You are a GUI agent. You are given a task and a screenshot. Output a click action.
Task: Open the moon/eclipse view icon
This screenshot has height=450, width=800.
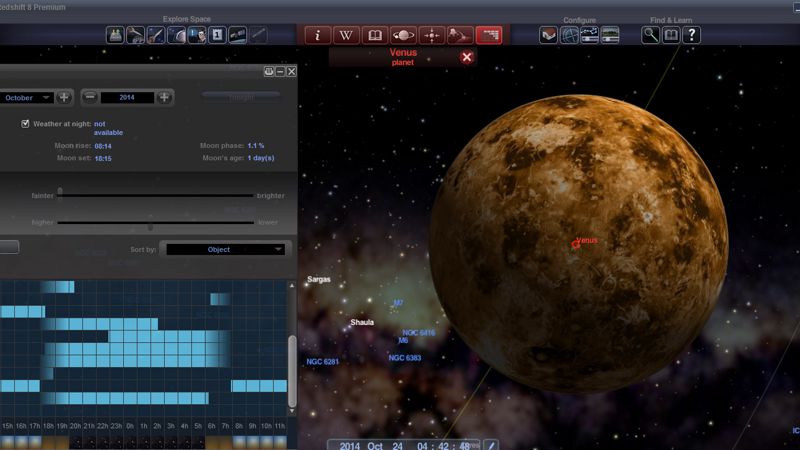177,35
